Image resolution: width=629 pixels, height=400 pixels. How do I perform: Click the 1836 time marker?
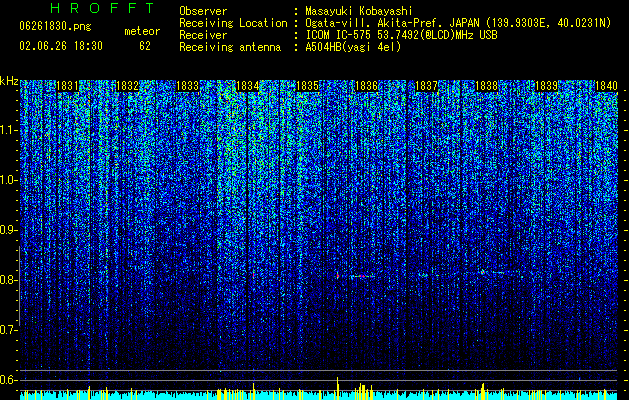367,86
